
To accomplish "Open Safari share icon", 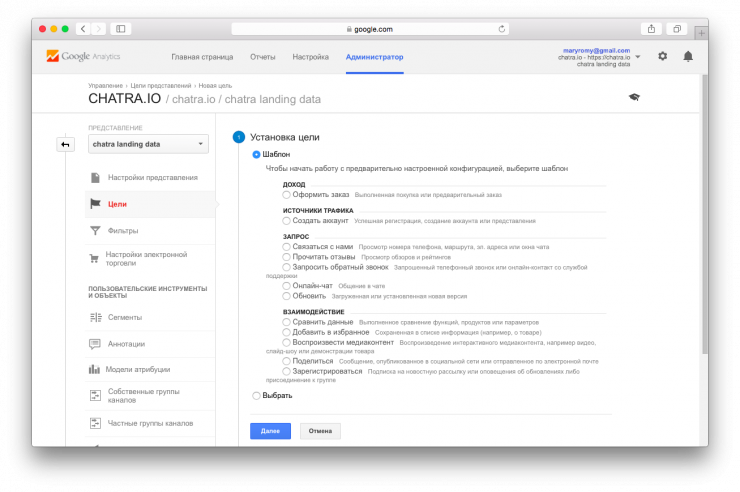I will 651,29.
